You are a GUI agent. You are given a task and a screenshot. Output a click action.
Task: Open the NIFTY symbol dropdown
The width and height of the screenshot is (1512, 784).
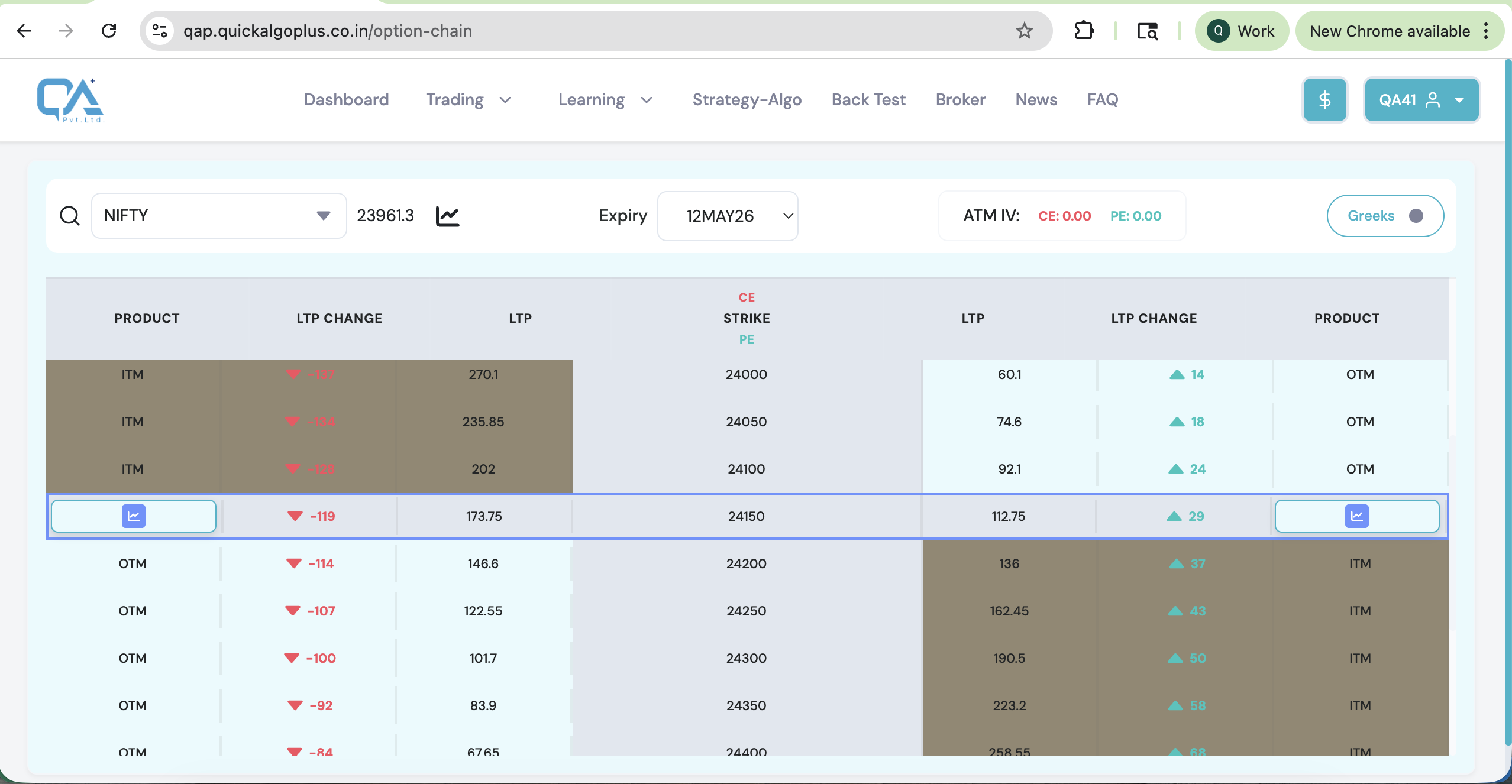[219, 216]
